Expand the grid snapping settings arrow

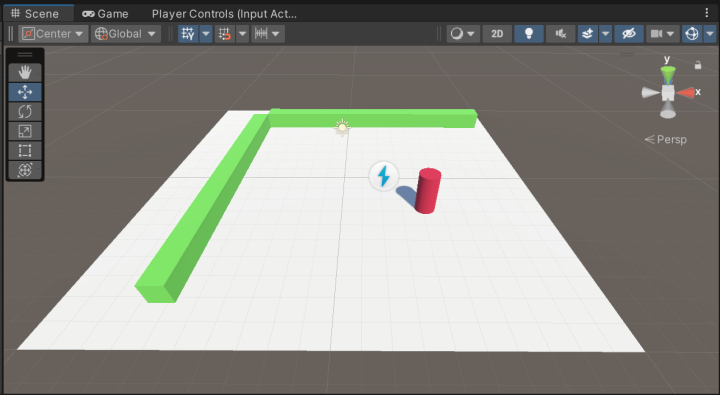coord(242,34)
